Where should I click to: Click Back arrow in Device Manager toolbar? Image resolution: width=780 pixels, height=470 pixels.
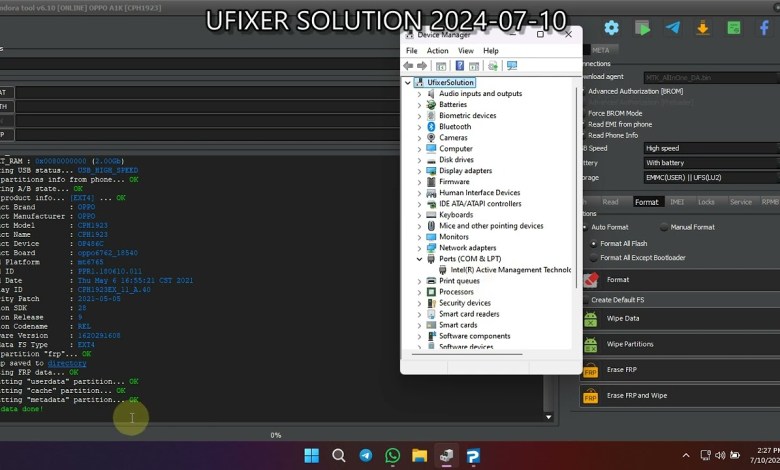tap(408, 66)
